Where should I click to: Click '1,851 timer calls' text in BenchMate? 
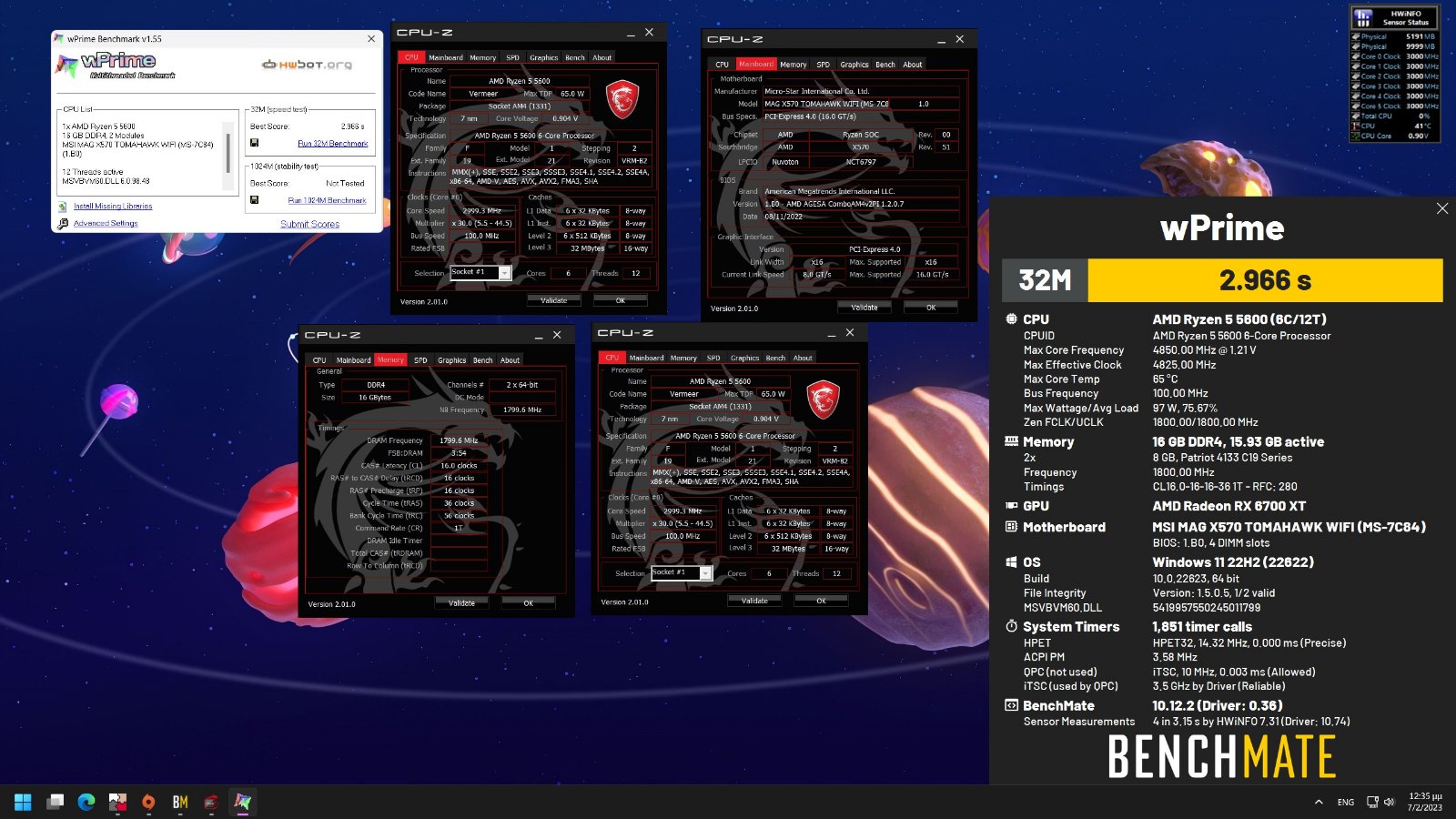point(1202,627)
